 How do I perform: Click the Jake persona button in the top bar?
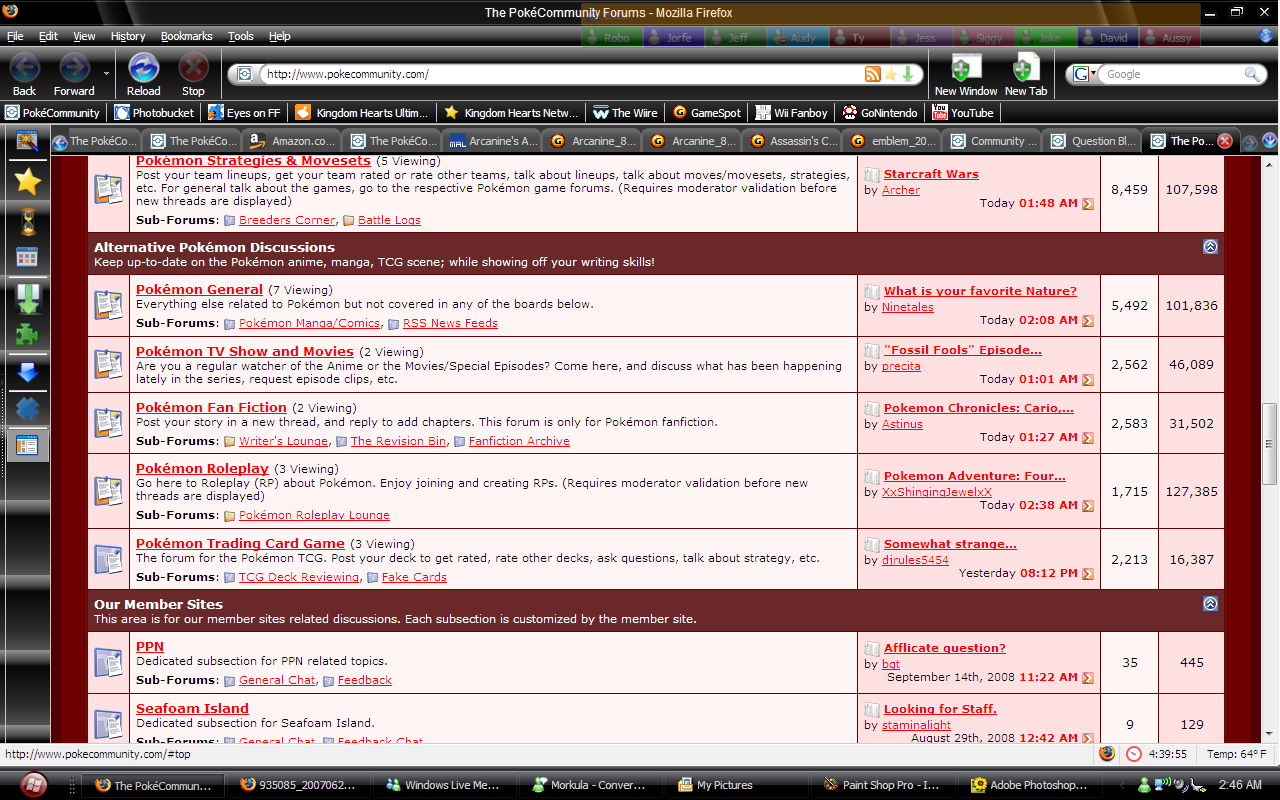coord(1046,37)
